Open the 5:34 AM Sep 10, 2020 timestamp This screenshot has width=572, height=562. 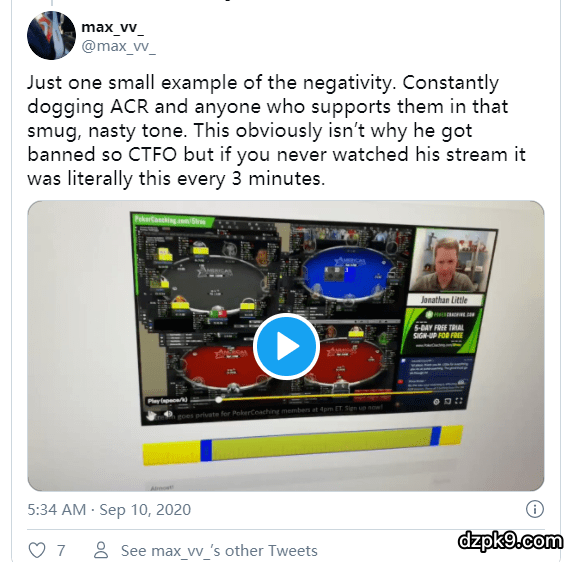[109, 509]
